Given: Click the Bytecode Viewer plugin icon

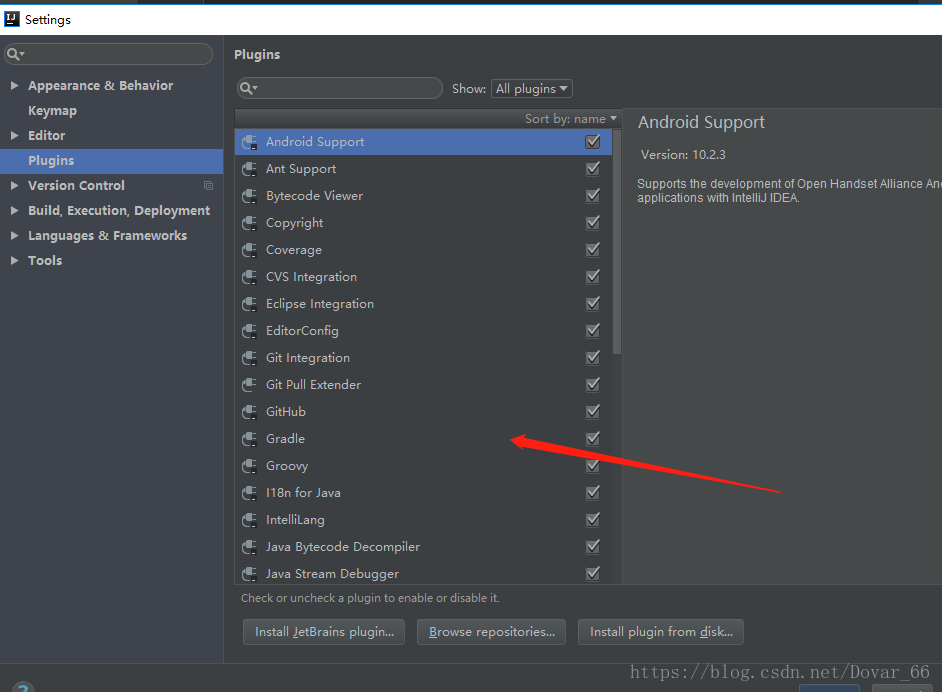Looking at the screenshot, I should pyautogui.click(x=249, y=196).
